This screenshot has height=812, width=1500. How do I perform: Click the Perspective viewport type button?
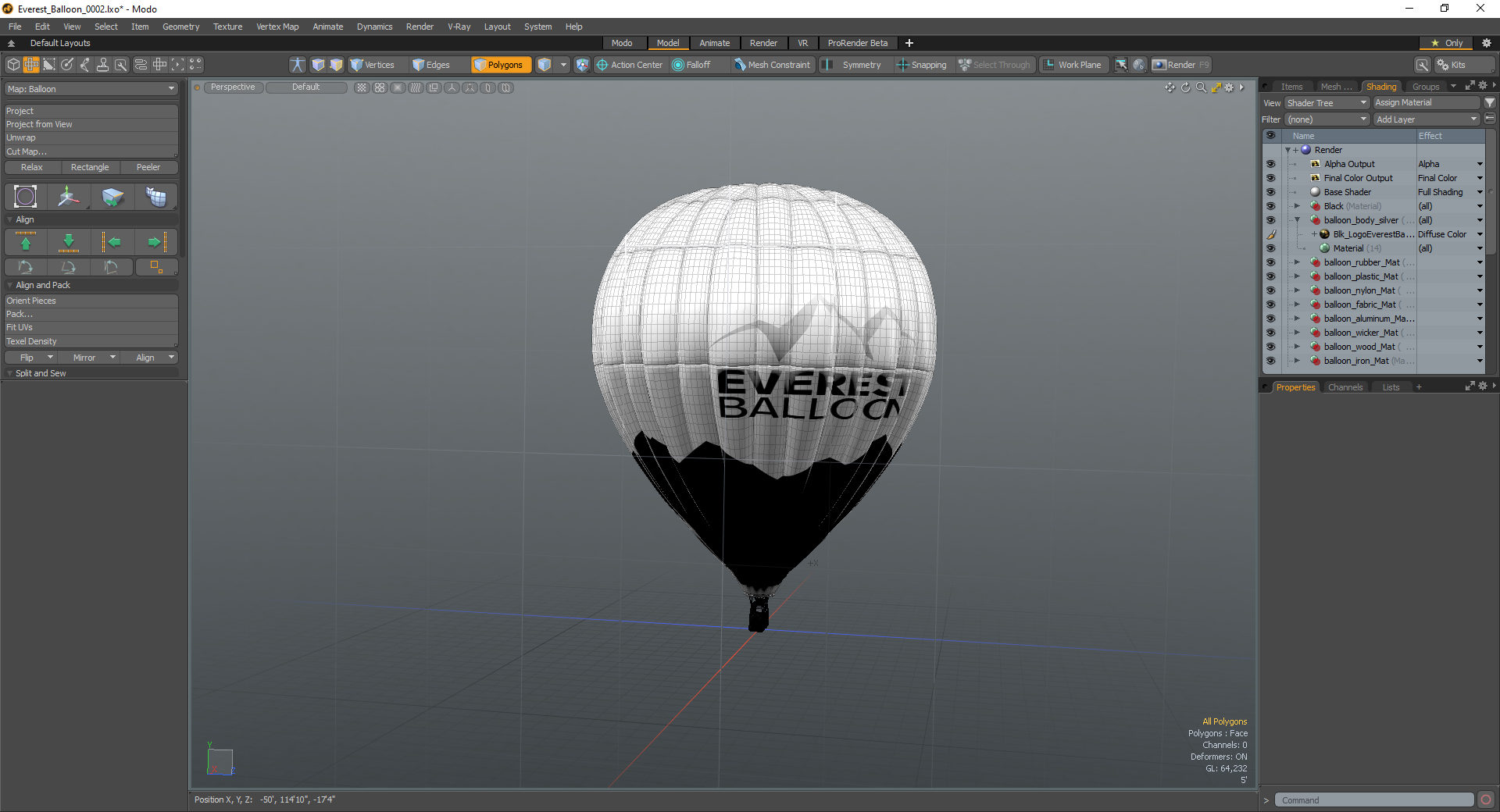point(233,87)
